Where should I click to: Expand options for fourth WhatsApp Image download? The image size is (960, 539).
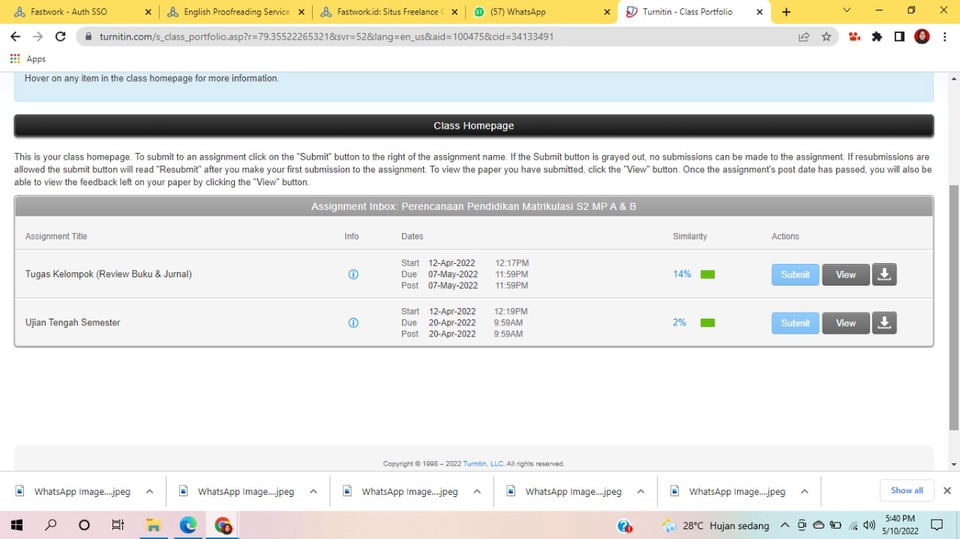click(640, 491)
